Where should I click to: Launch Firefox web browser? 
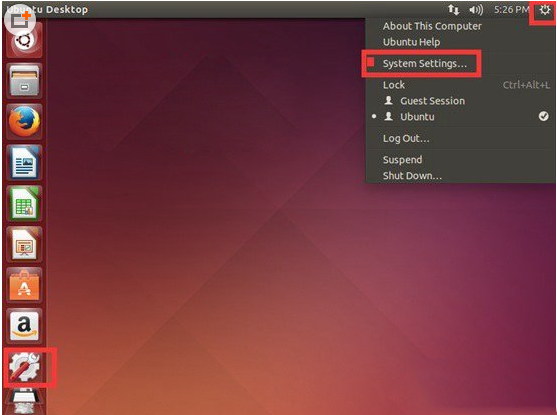pos(24,122)
